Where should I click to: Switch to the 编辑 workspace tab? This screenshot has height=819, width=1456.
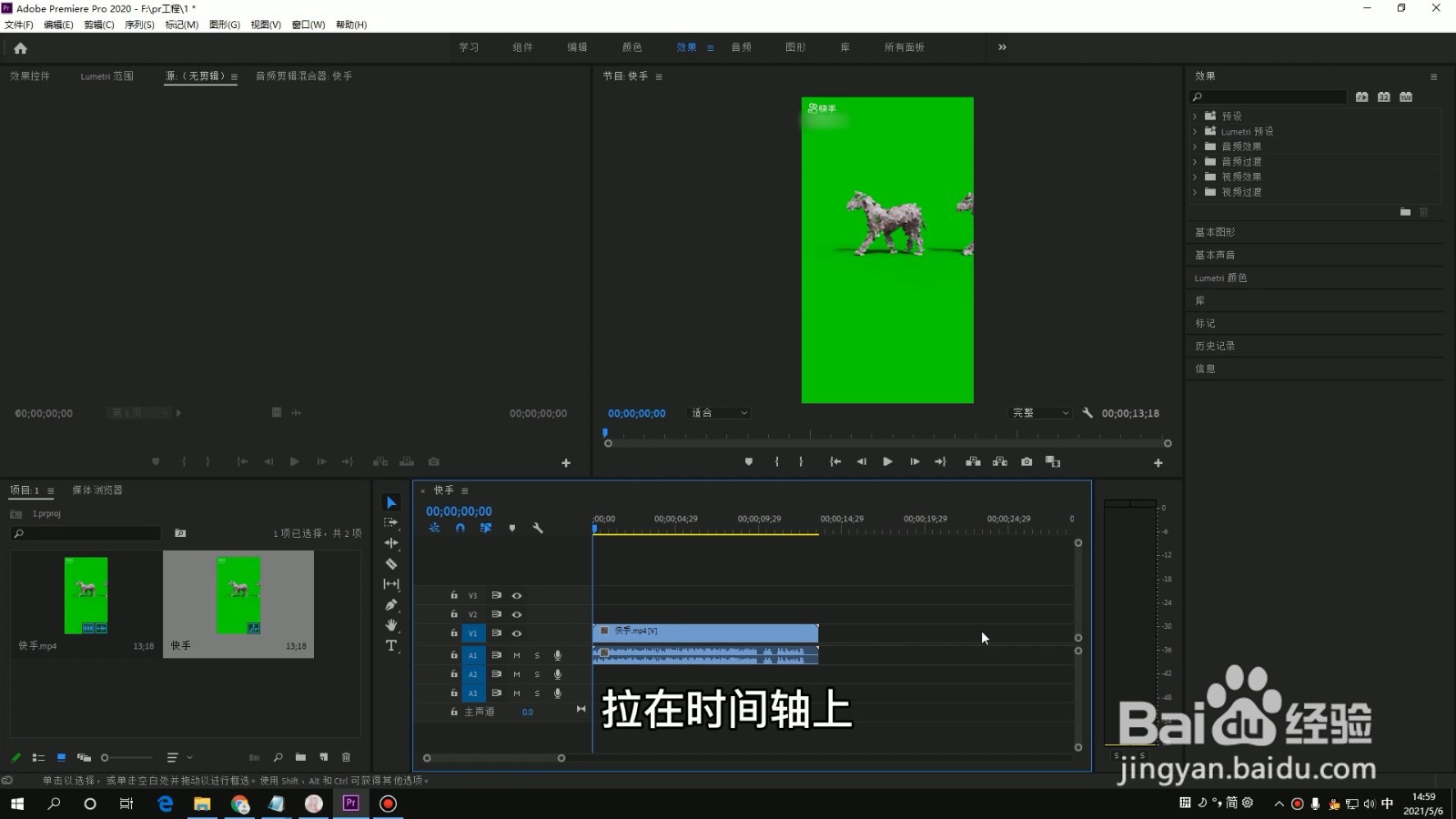coord(577,47)
